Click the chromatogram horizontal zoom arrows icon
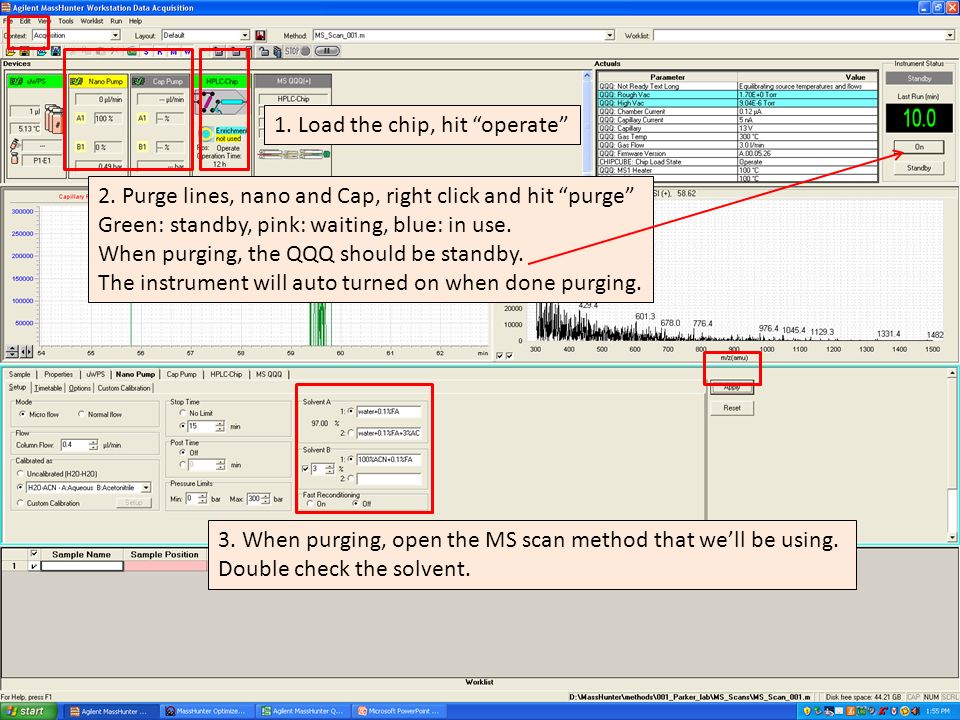 [x=26, y=351]
